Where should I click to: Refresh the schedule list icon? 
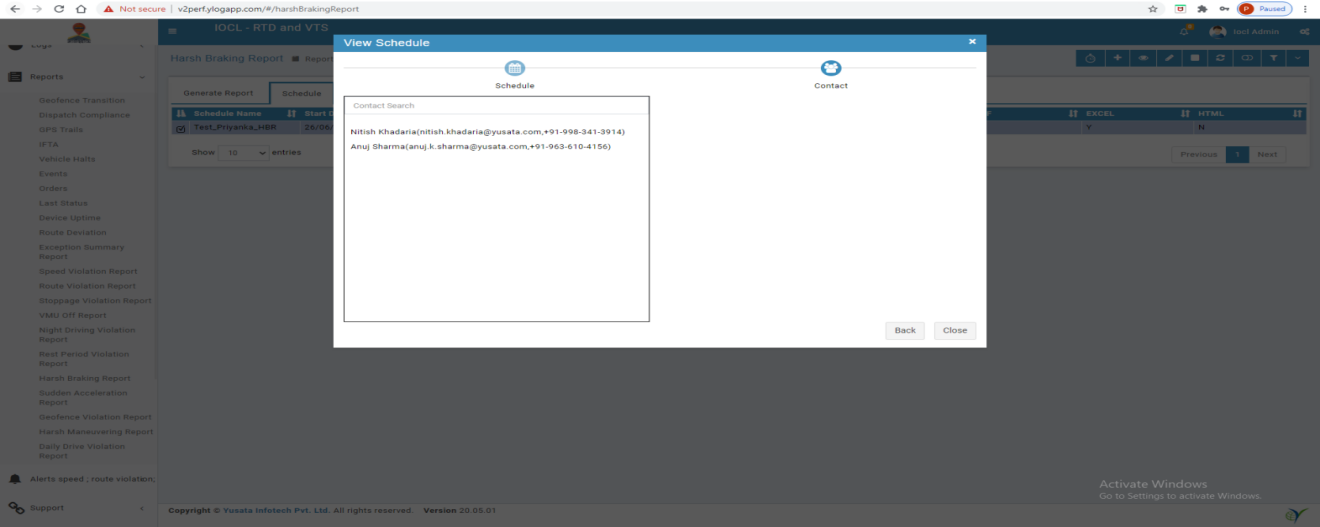coord(1221,58)
